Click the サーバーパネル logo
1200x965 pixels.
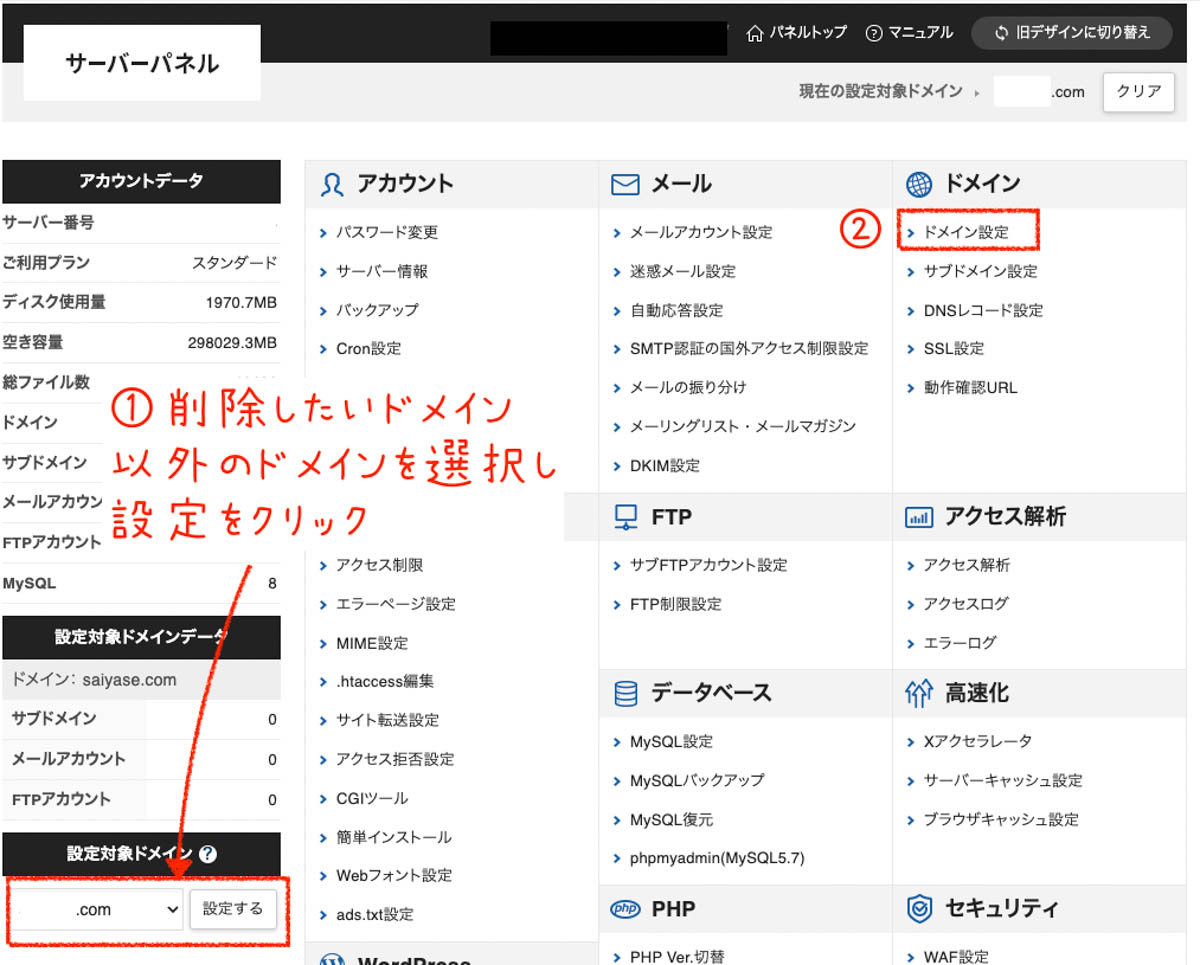(142, 63)
